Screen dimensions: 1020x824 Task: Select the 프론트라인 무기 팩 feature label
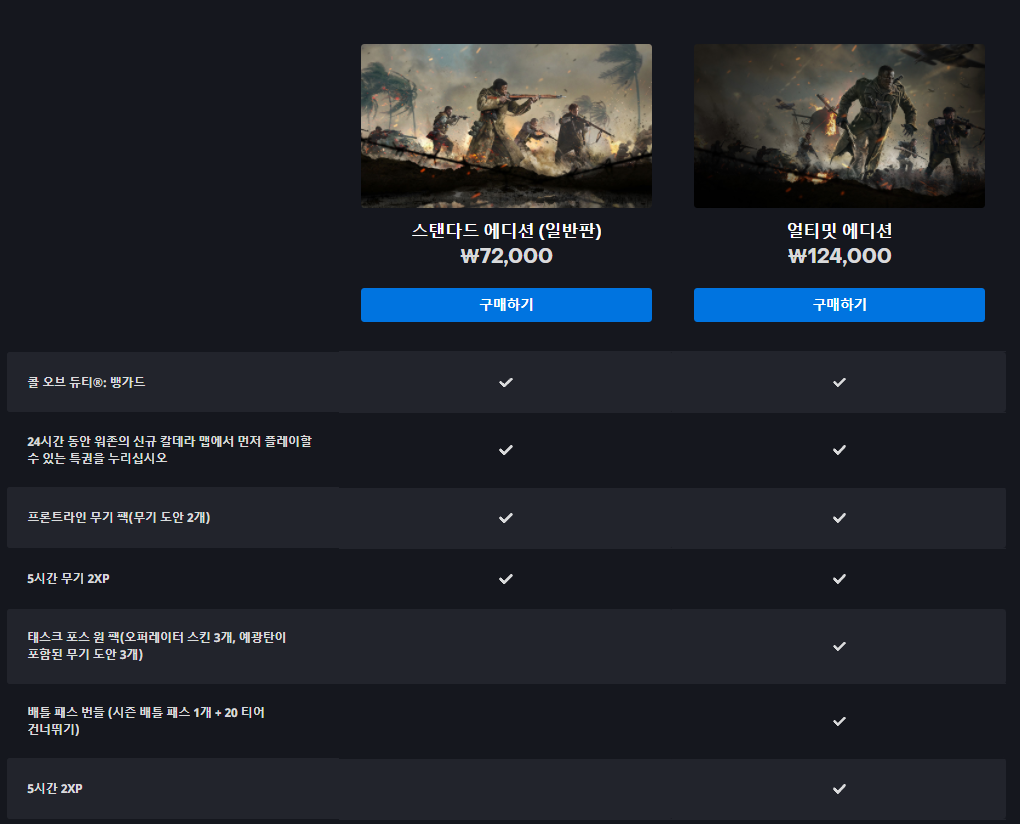[118, 518]
